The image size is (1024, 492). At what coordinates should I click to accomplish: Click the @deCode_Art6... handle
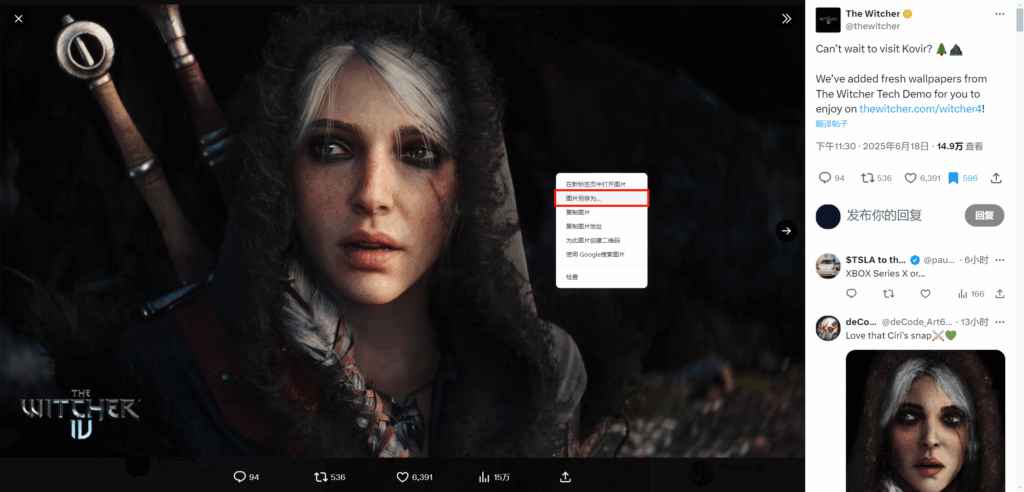click(918, 322)
